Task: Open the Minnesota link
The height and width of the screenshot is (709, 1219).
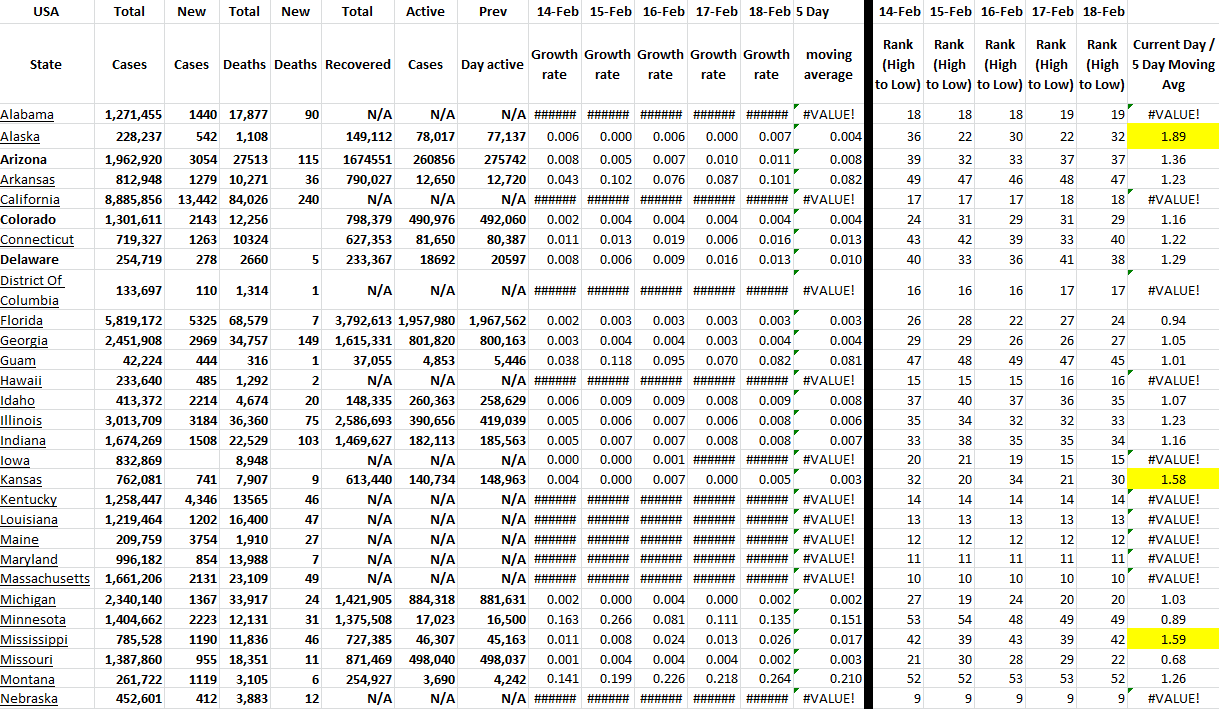Action: [x=31, y=620]
